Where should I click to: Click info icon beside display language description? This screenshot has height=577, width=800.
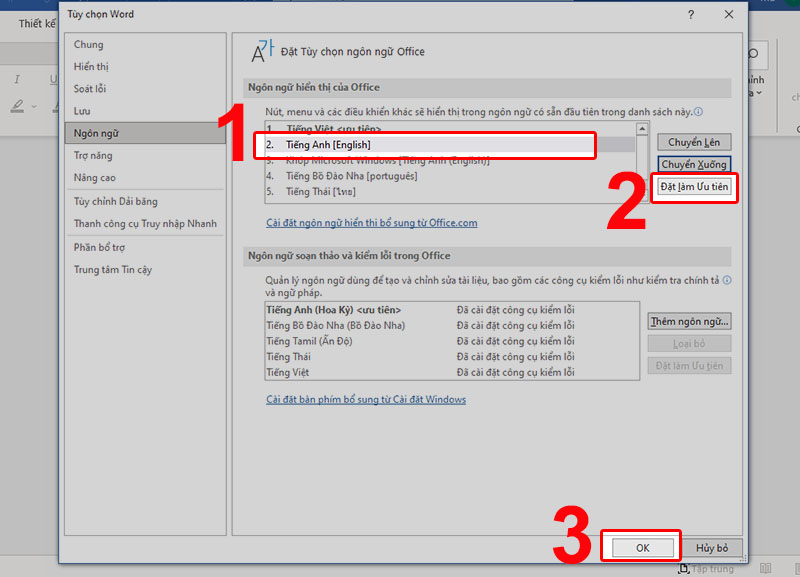coord(698,112)
